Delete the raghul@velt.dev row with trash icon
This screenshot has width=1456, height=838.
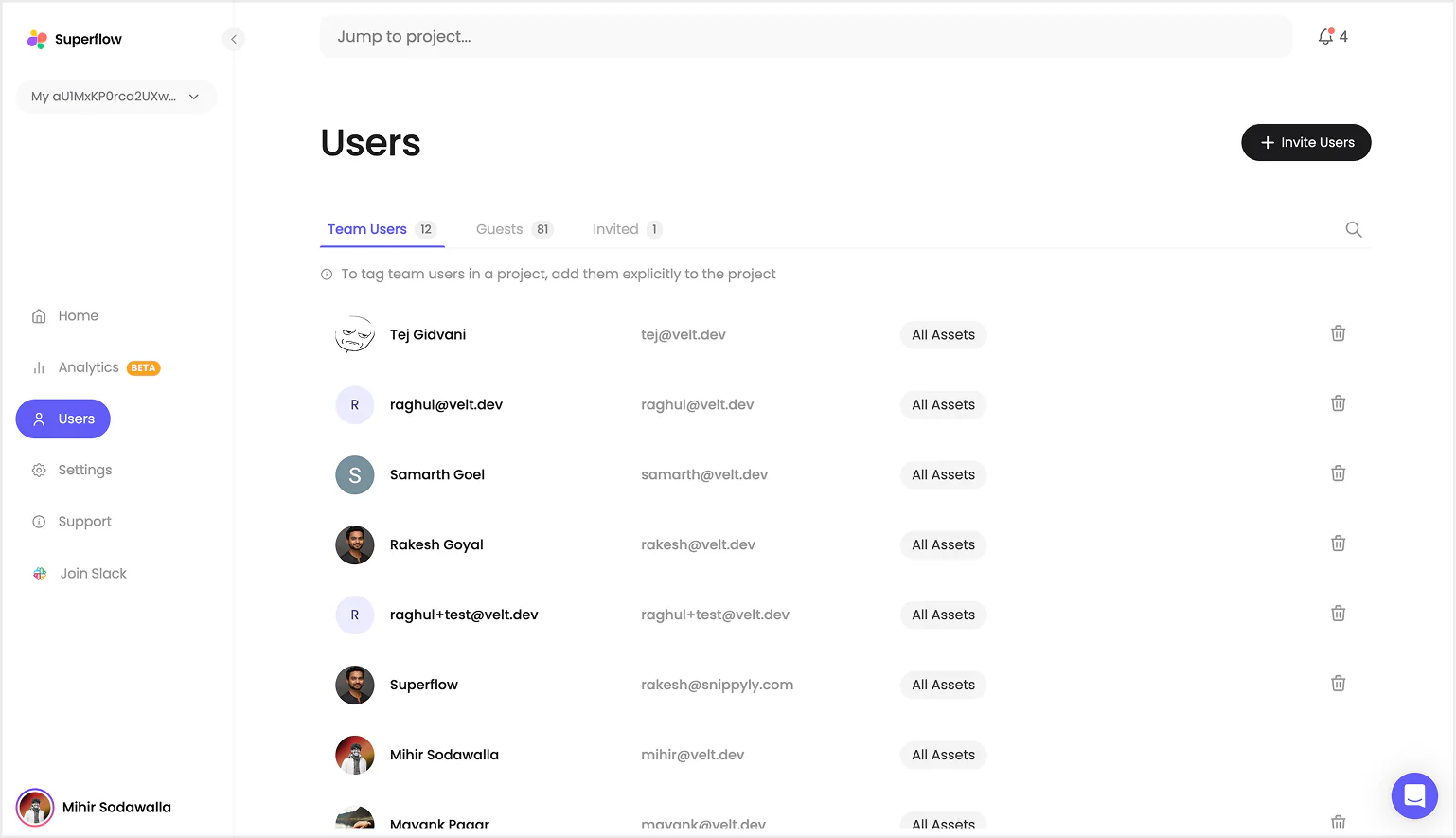[x=1339, y=403]
